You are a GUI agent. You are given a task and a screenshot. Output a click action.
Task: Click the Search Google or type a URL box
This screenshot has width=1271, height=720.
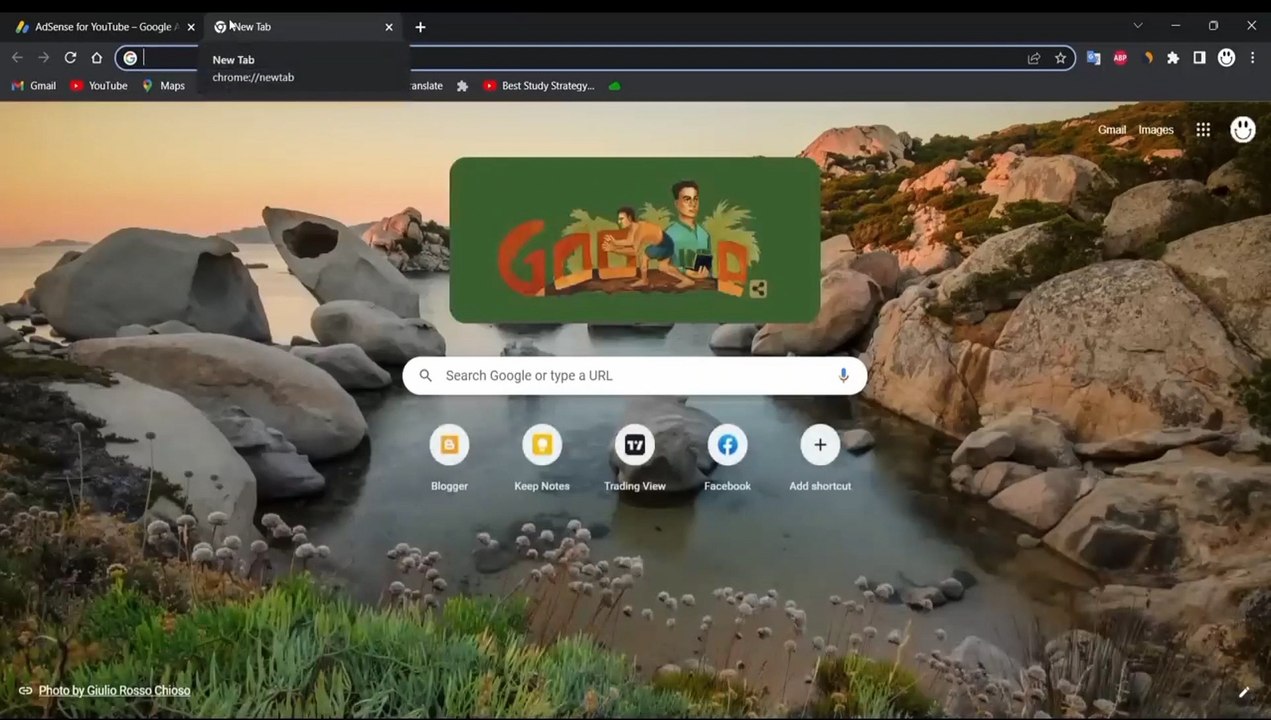tap(634, 375)
